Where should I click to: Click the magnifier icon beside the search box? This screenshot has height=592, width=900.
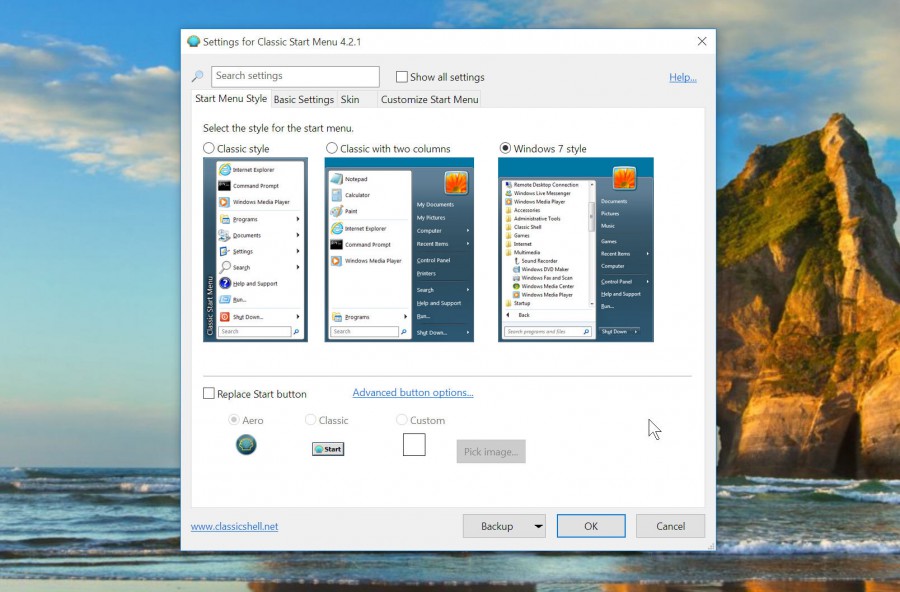coord(197,76)
